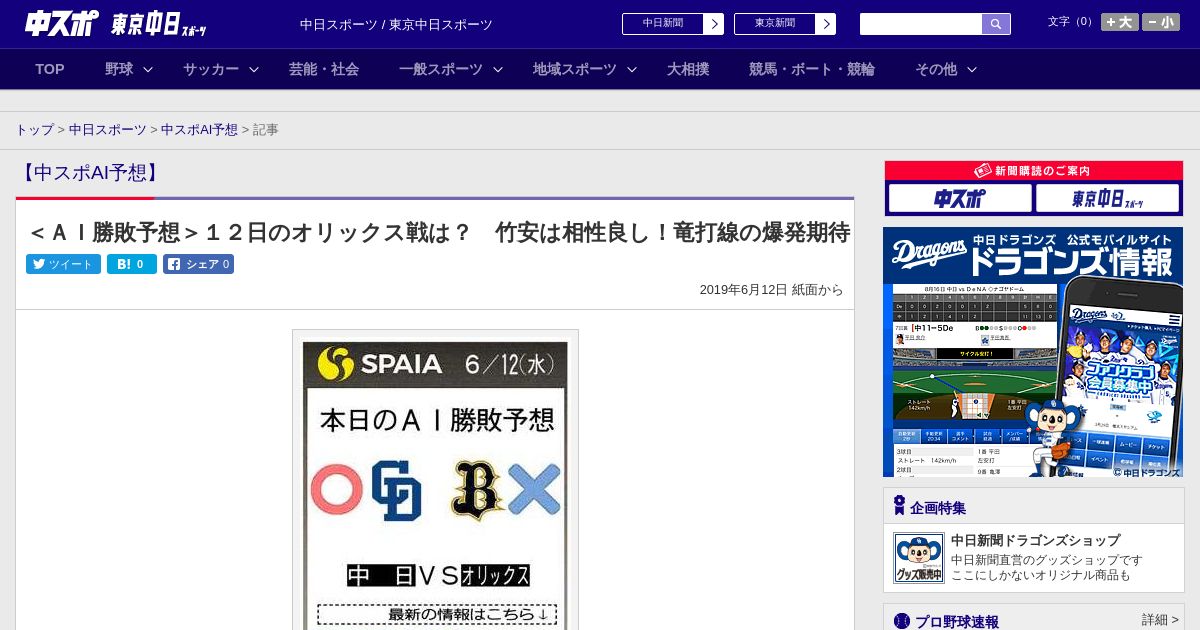Open the TOP navigation item
Viewport: 1200px width, 630px height.
50,69
